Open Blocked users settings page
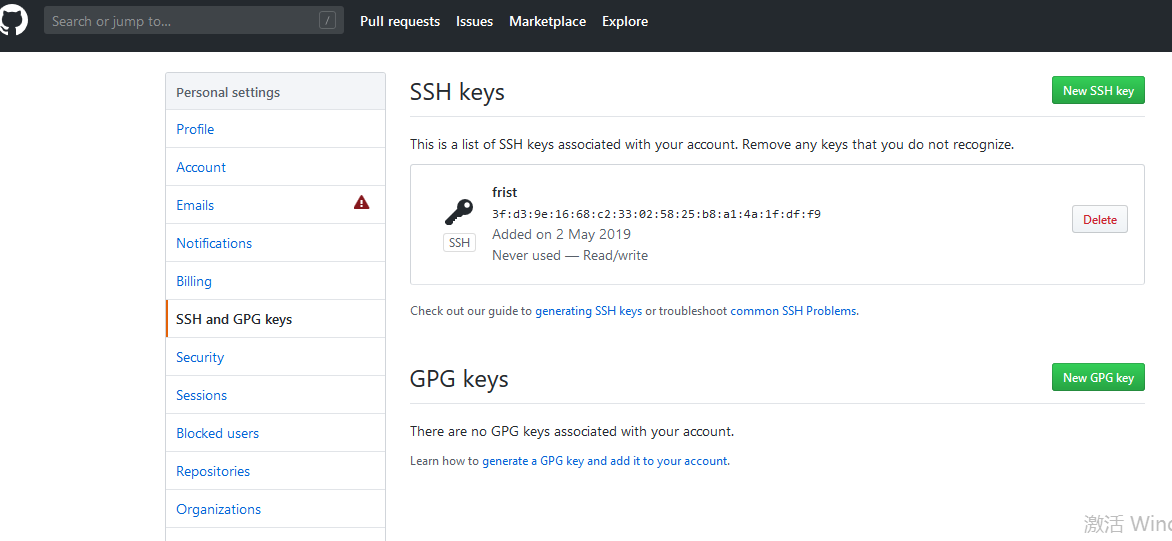 point(217,433)
